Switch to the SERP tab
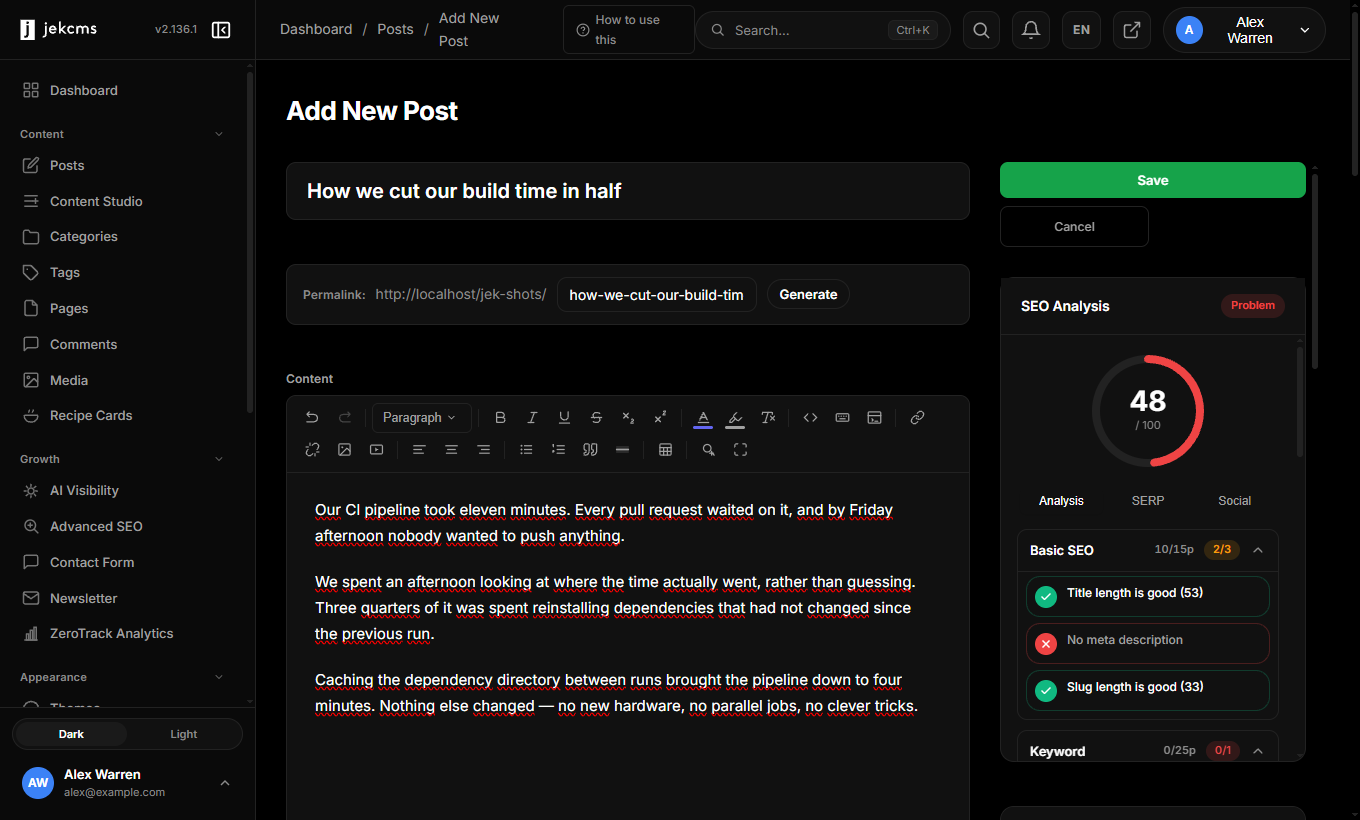 [x=1148, y=501]
